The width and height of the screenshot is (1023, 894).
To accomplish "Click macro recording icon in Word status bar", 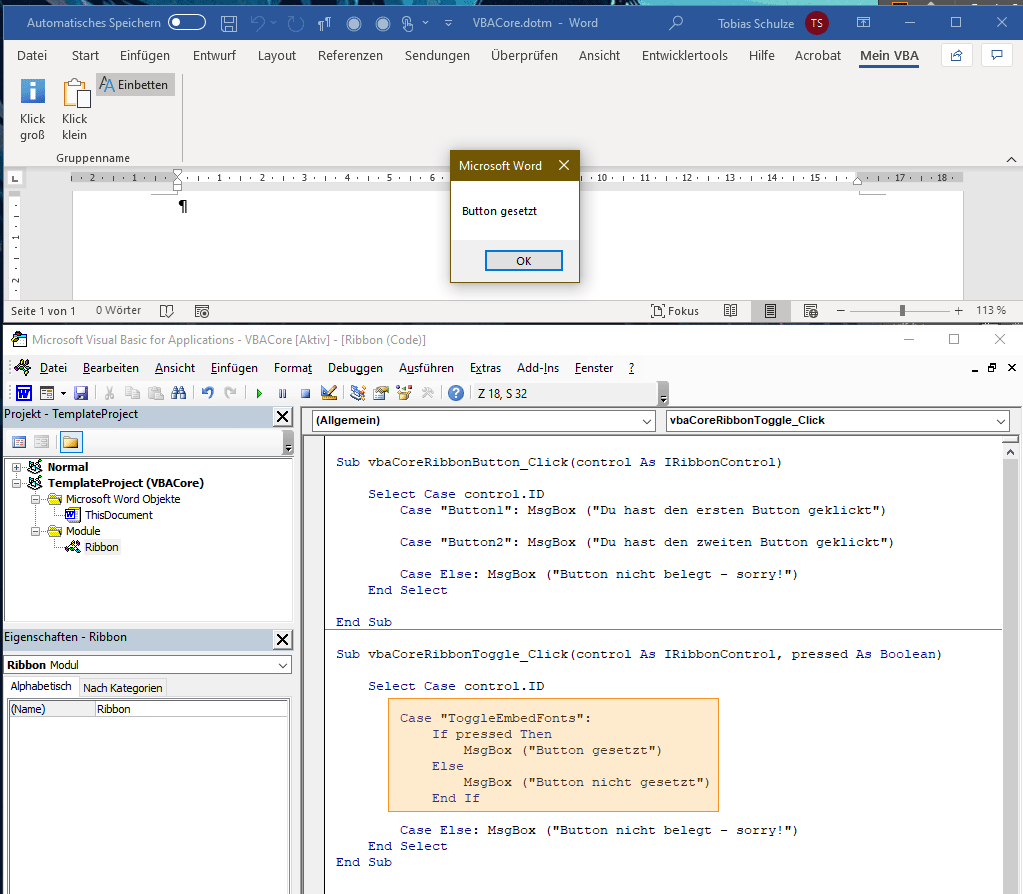I will coord(202,311).
